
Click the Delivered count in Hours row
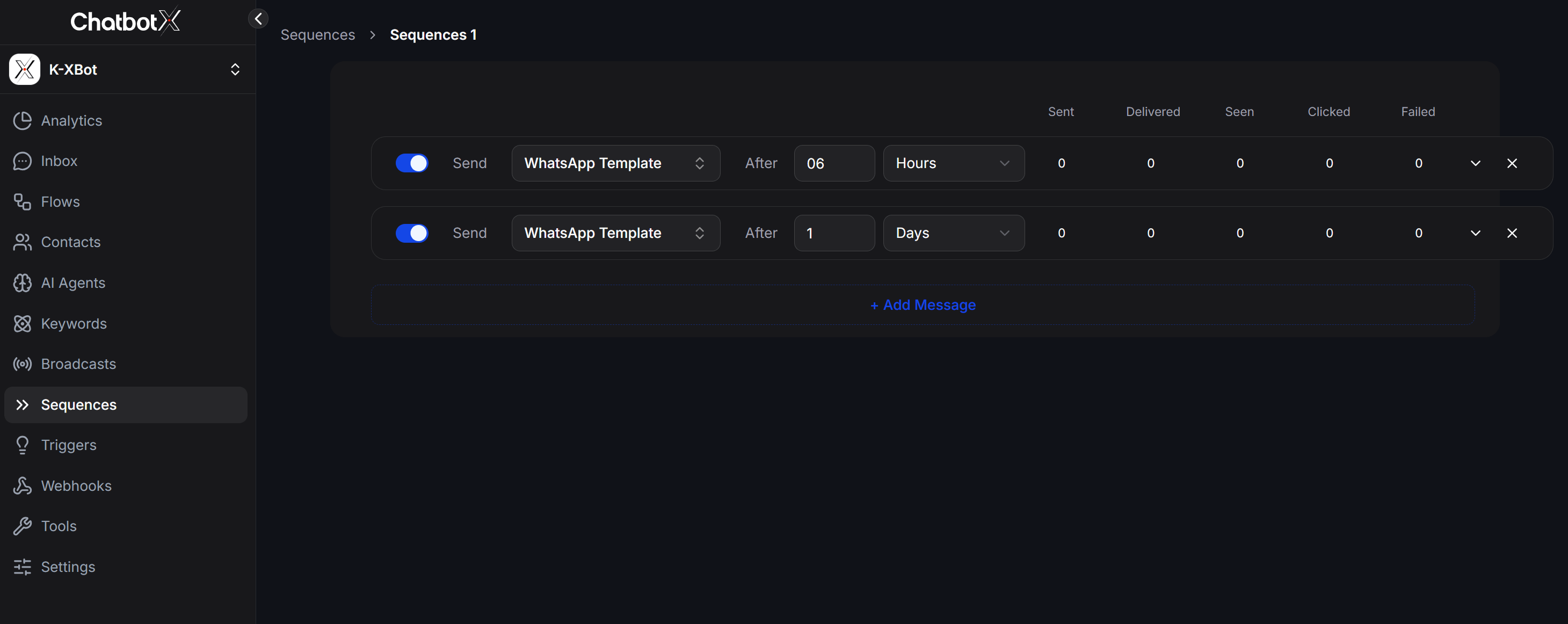[x=1150, y=163]
